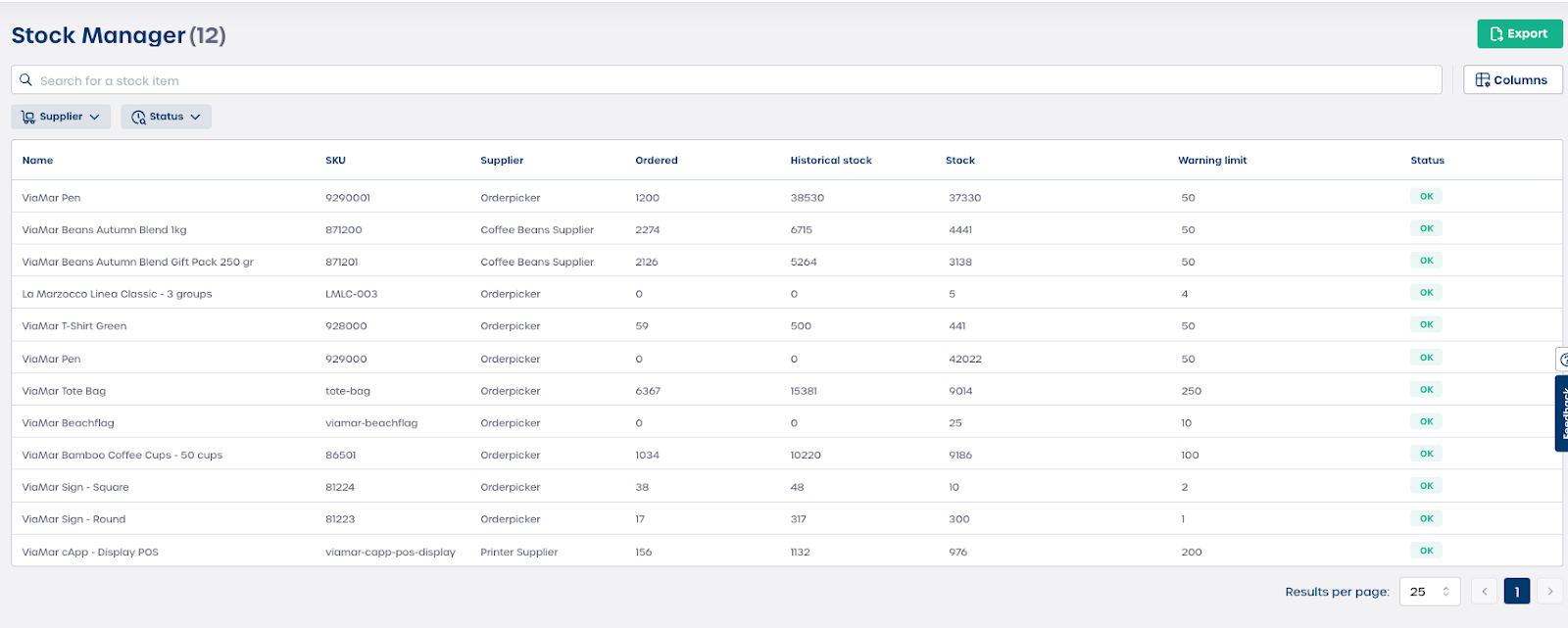Expand the Supplier filter dropdown
This screenshot has height=628, width=1568.
(x=61, y=117)
